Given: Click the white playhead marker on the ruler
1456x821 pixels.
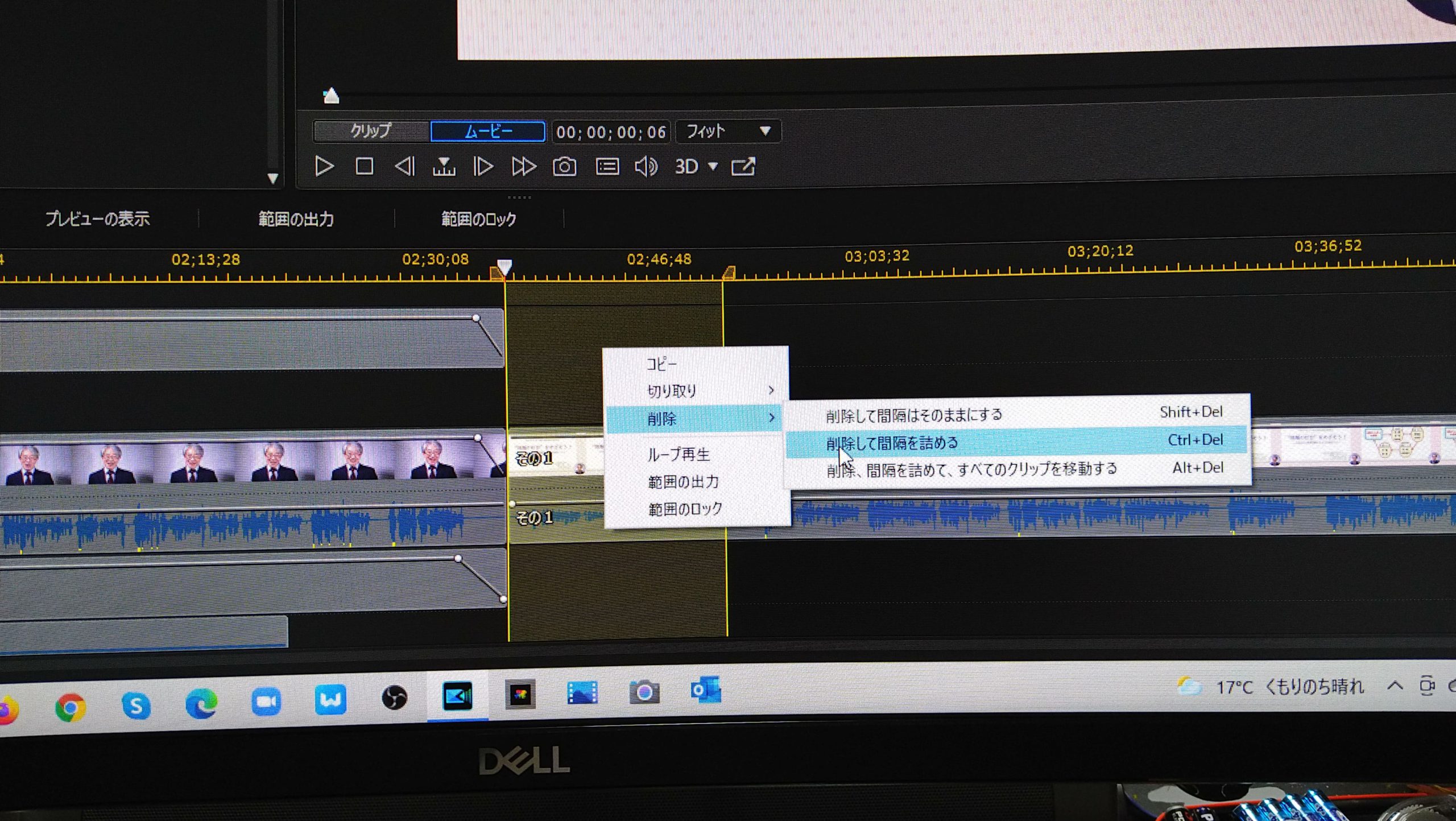Looking at the screenshot, I should [504, 267].
